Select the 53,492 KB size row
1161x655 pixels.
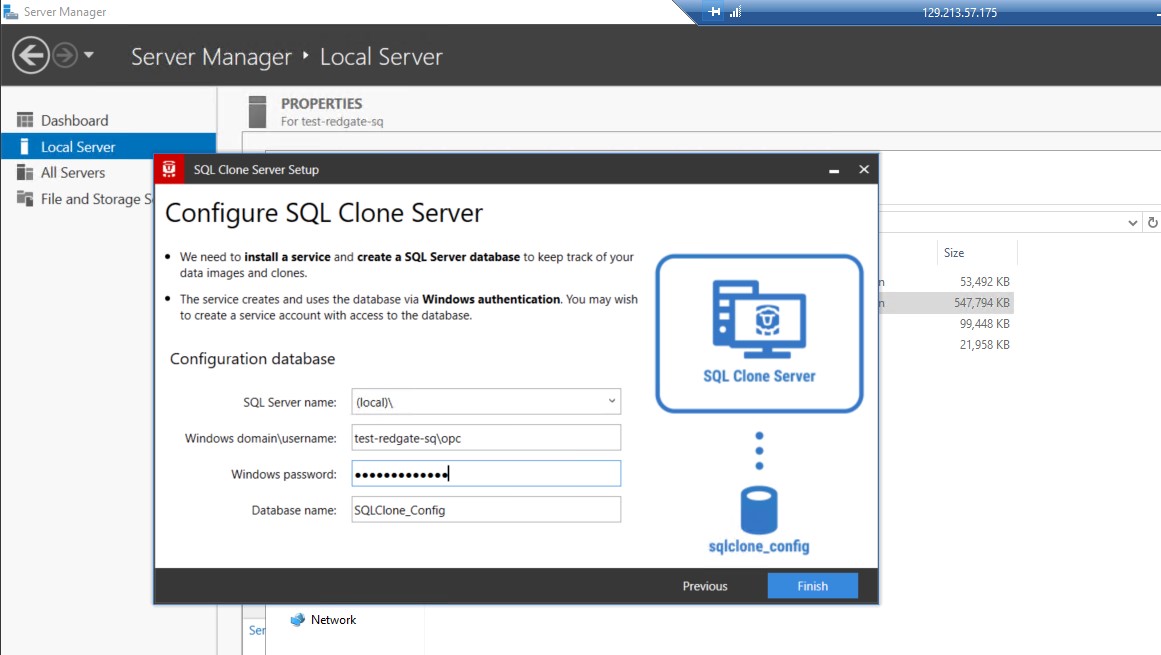tap(984, 281)
